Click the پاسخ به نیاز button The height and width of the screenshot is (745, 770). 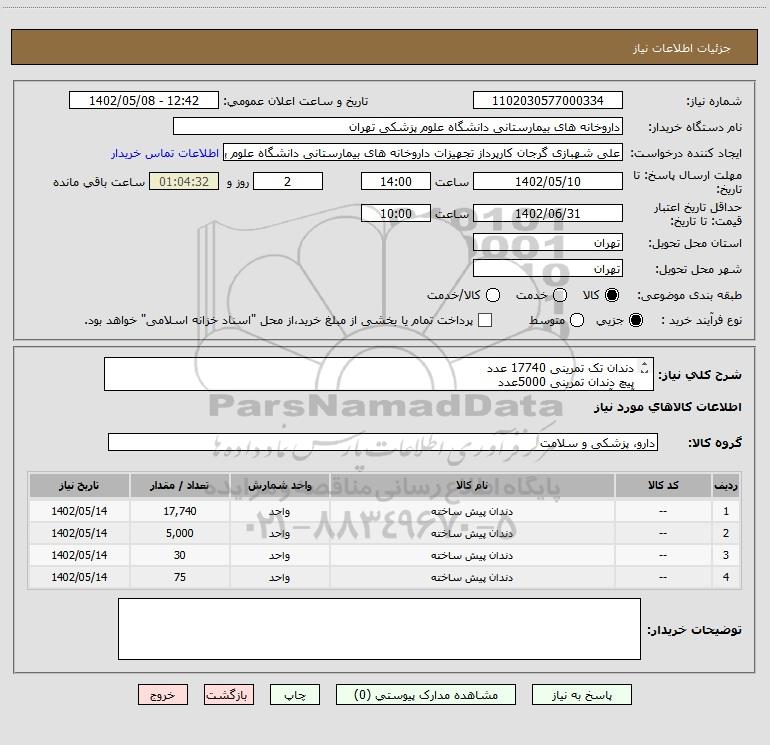point(581,695)
